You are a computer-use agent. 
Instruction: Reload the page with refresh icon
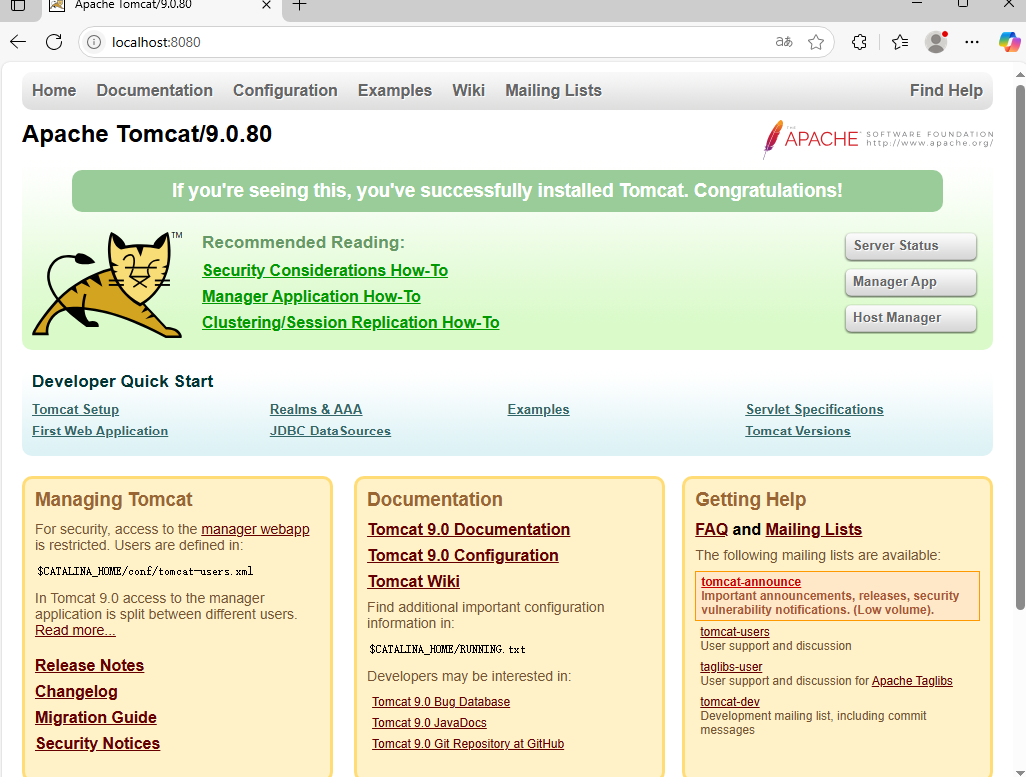coord(54,42)
